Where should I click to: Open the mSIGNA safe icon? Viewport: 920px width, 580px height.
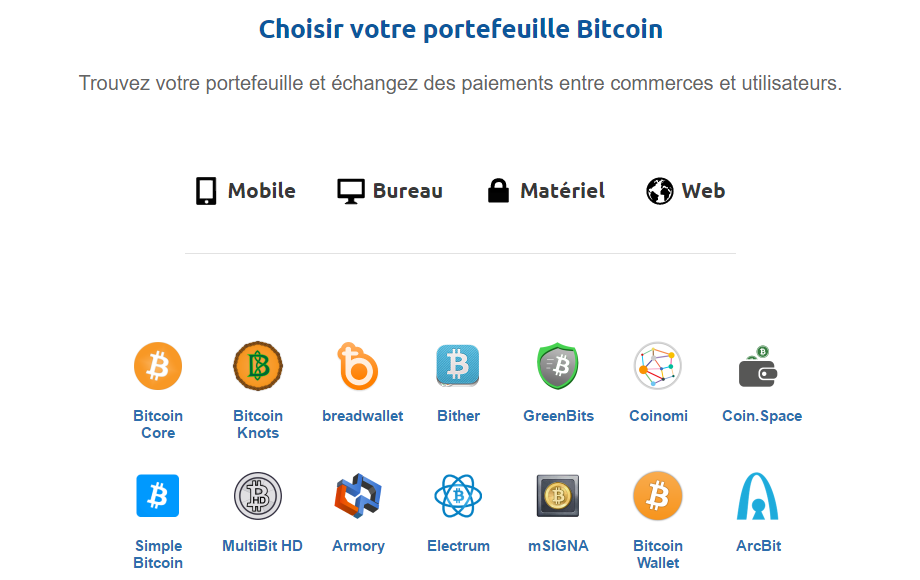click(558, 496)
